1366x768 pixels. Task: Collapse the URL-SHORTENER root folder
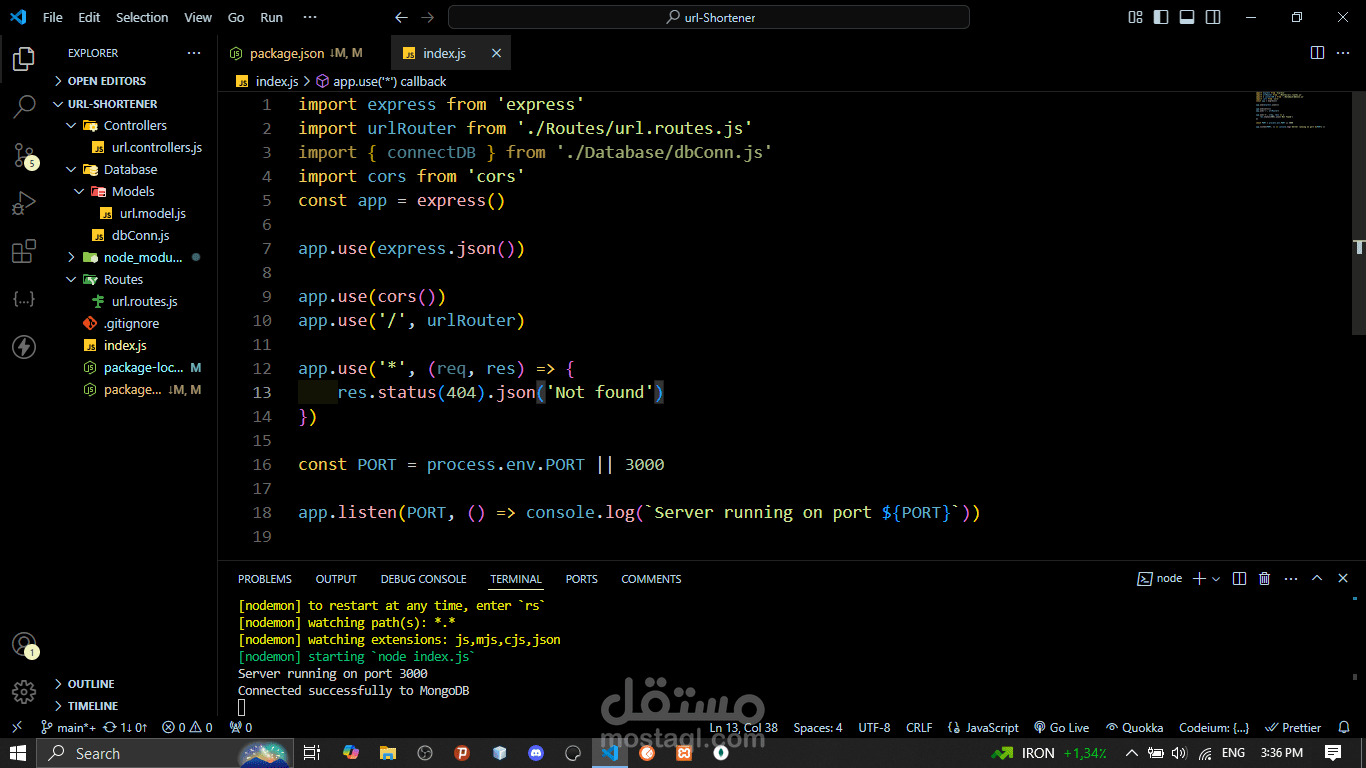coord(59,103)
